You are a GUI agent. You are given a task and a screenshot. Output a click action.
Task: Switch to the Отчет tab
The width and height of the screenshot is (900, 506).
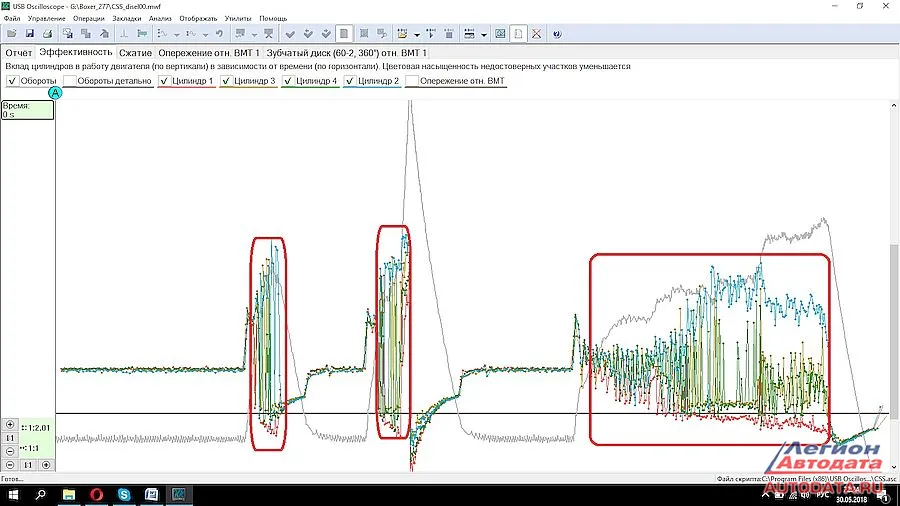point(19,52)
